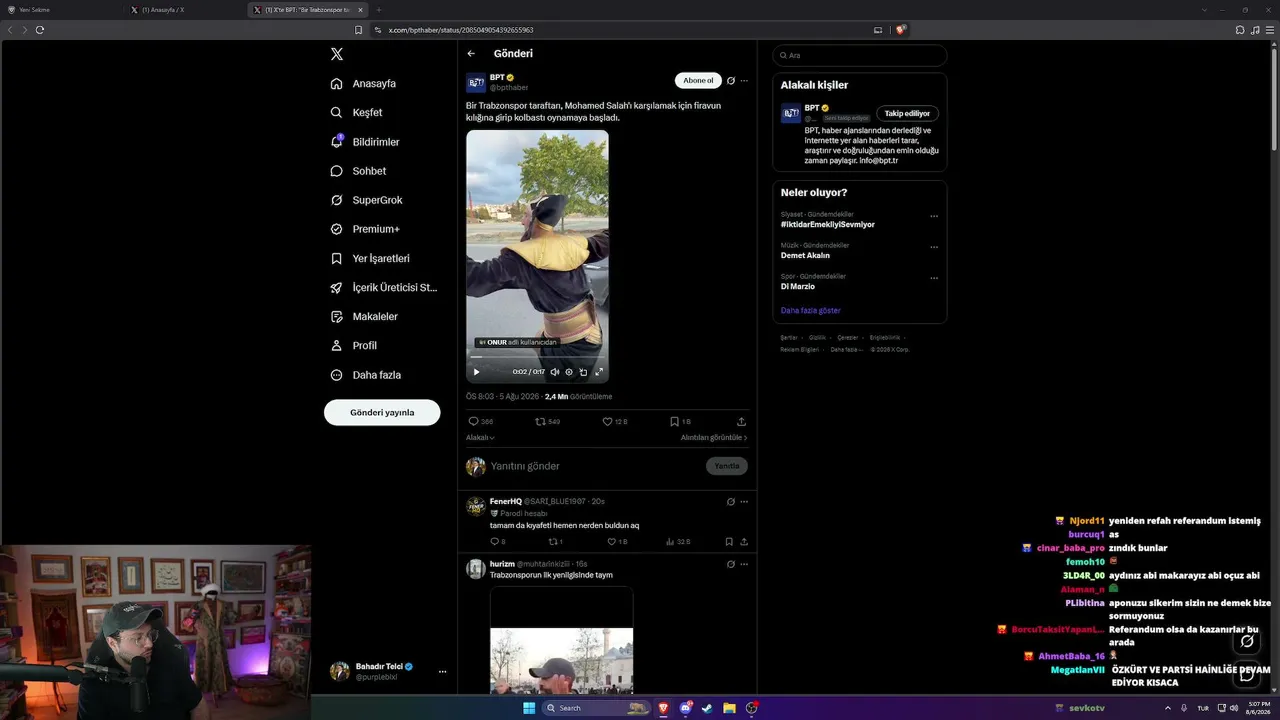Open İçerik Üreticisi Stüdyosu rocket item
The width and height of the screenshot is (1280, 720).
tap(384, 288)
